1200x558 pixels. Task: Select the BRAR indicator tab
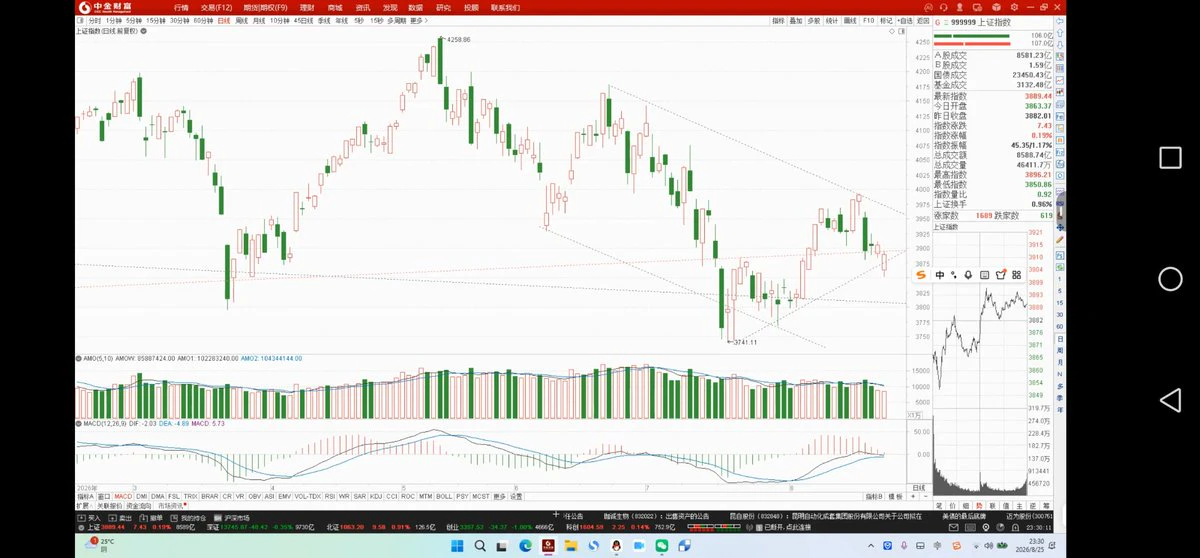(x=209, y=496)
